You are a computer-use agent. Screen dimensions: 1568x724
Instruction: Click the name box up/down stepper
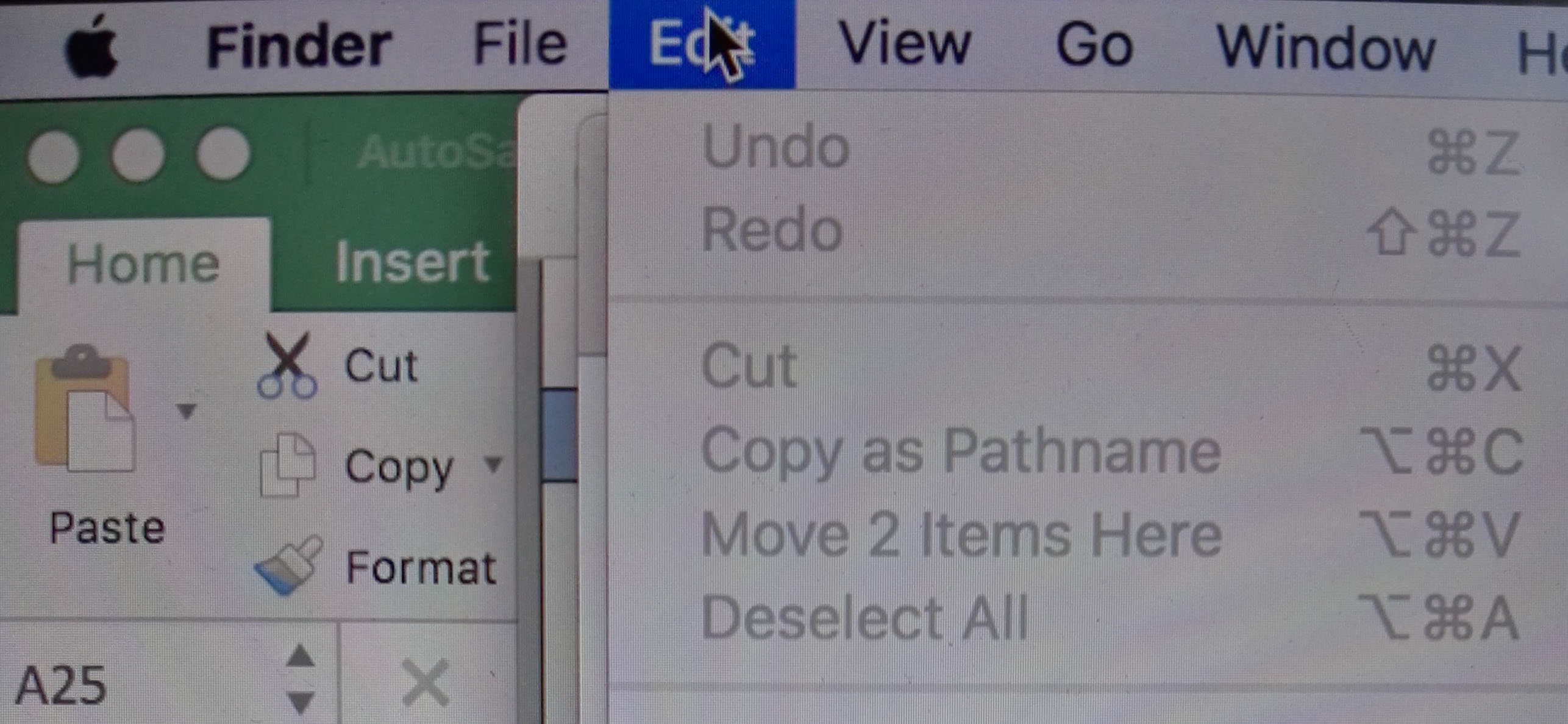pyautogui.click(x=301, y=679)
